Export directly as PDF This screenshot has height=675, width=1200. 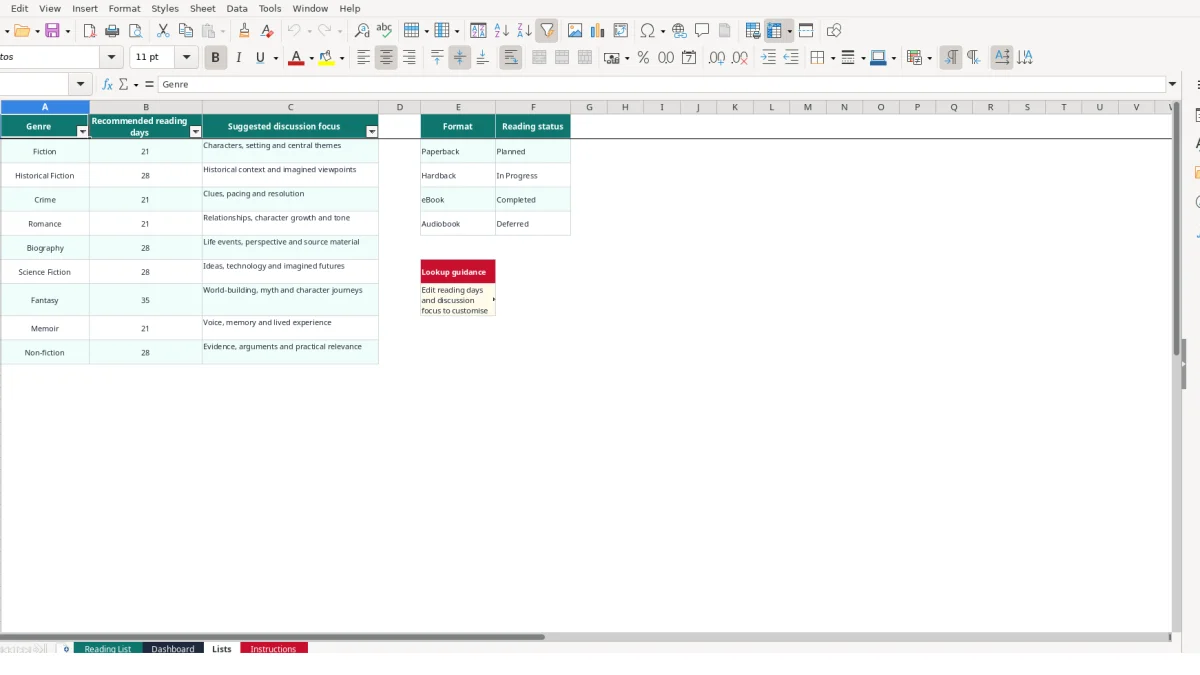[90, 31]
